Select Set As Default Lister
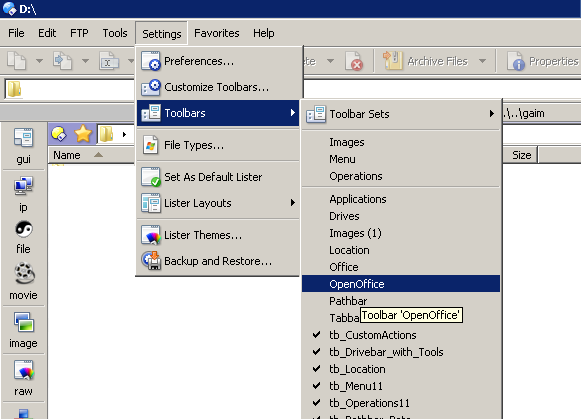This screenshot has width=581, height=419. point(218,177)
